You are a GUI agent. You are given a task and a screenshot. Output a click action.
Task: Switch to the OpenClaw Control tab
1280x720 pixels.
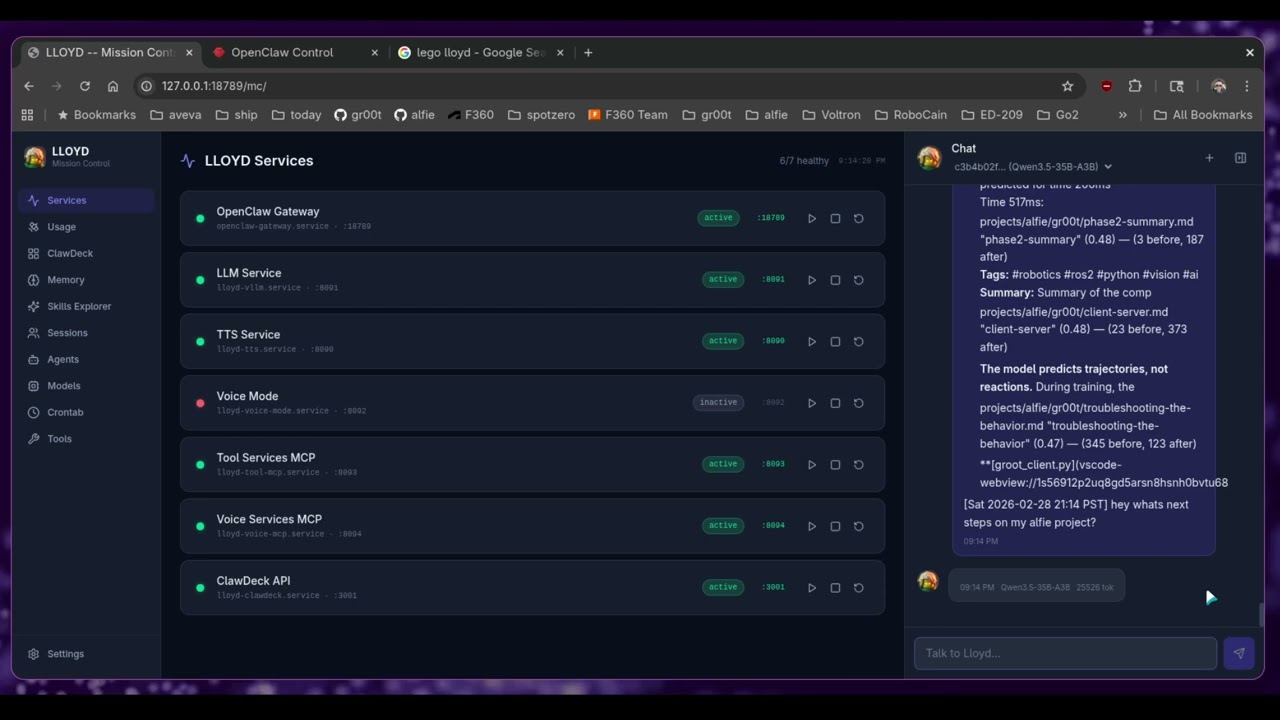295,52
